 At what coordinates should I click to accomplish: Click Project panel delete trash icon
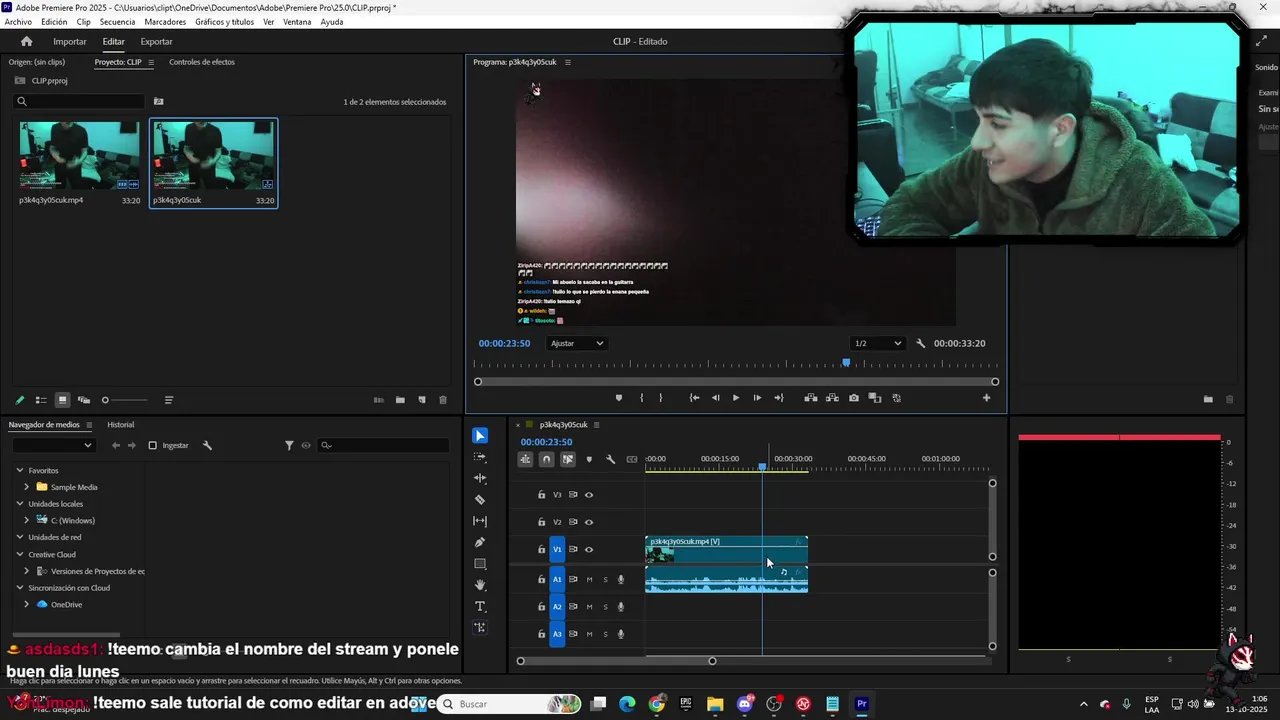click(x=443, y=400)
